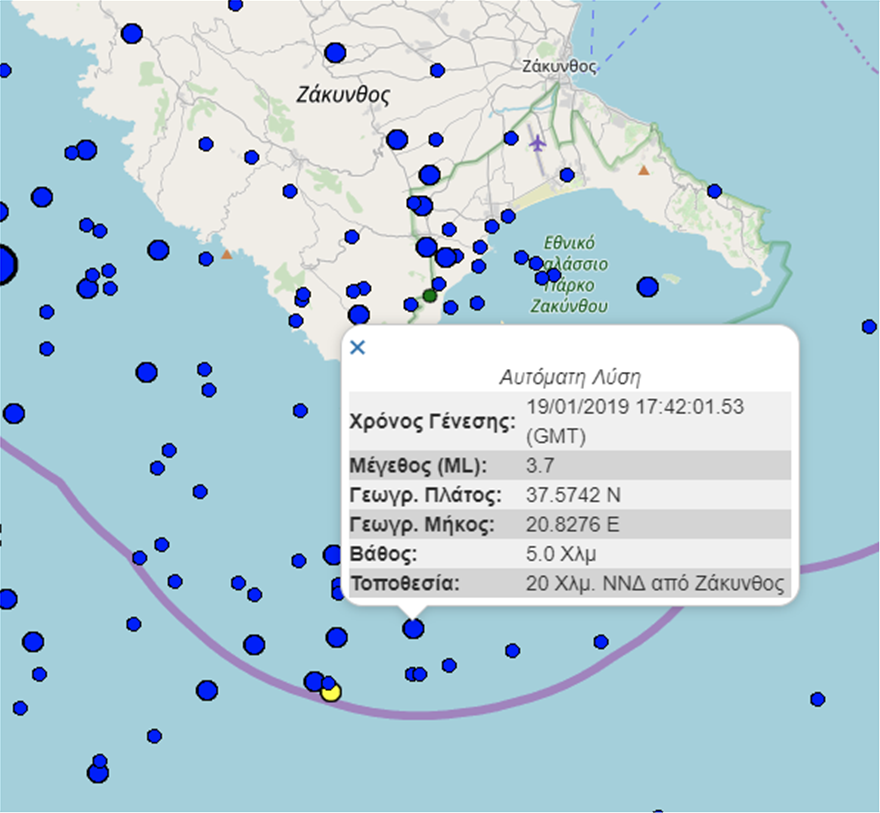Click the latitude value 37.5742 N
Image resolution: width=880 pixels, height=813 pixels.
574,495
